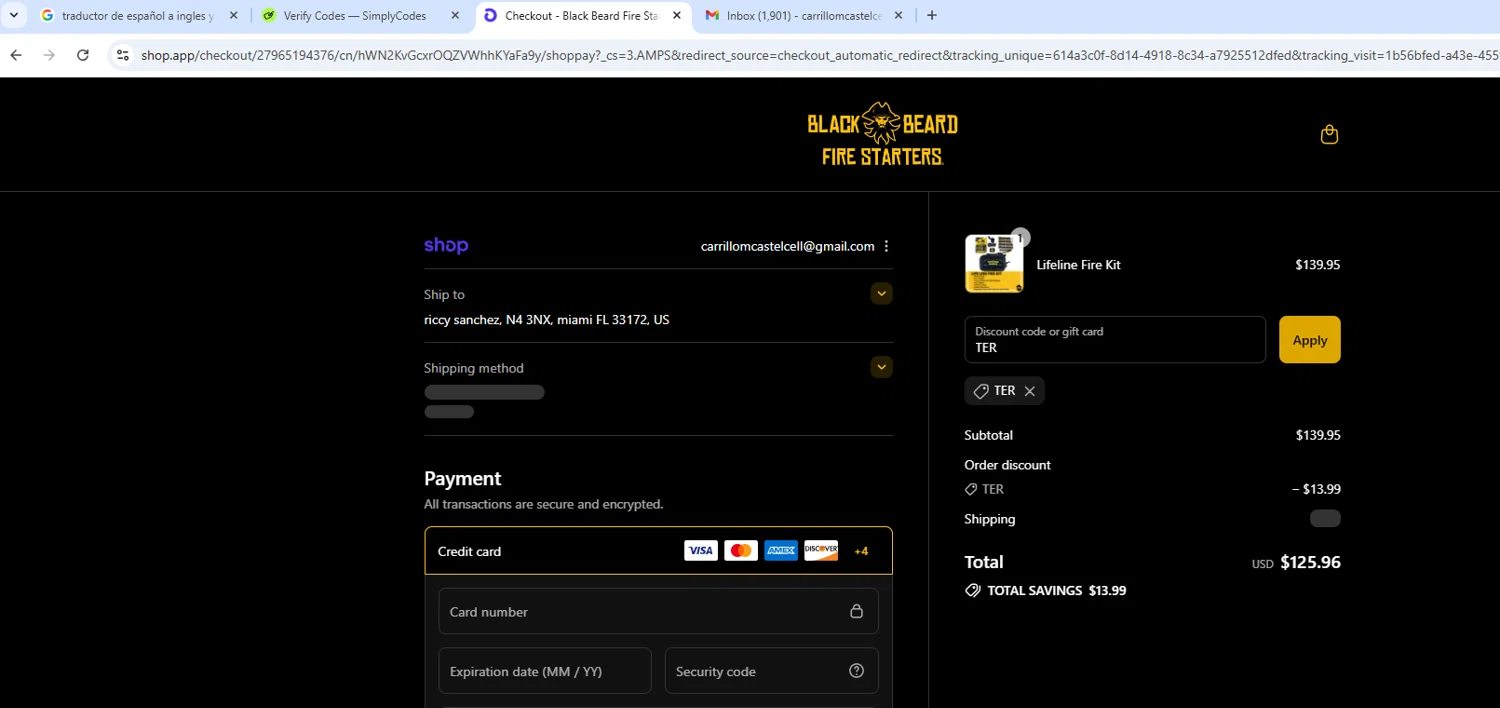Click the item quantity badge on thumbnail

pyautogui.click(x=1020, y=237)
